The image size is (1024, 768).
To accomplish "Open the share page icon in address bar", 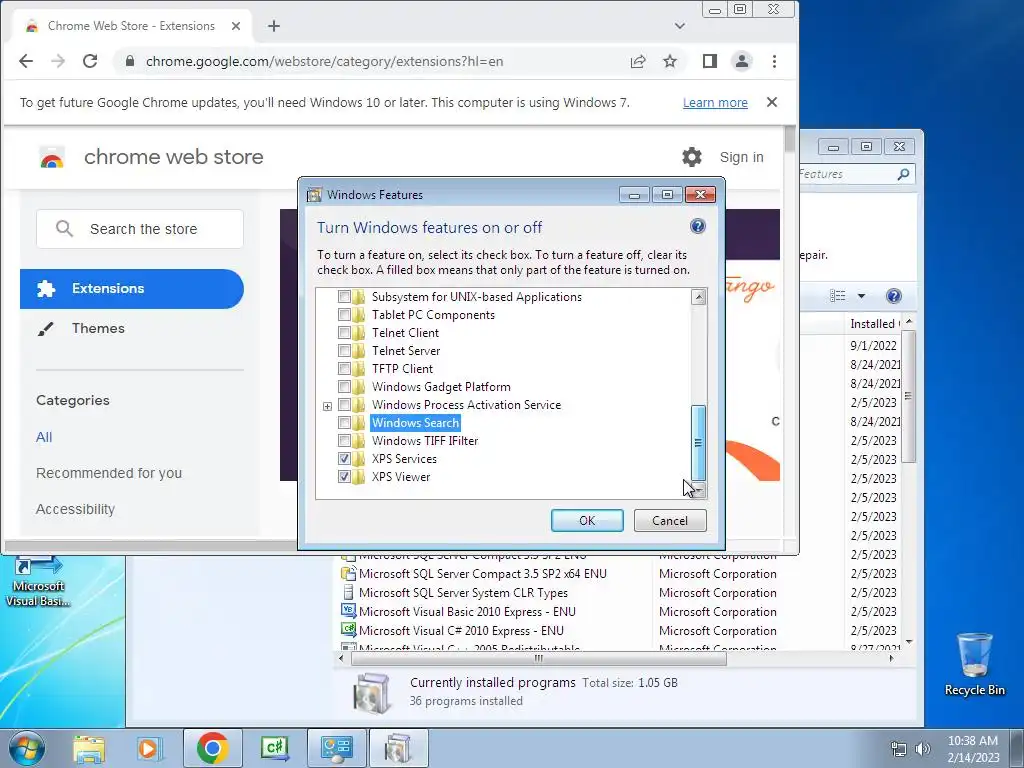I will click(x=638, y=61).
